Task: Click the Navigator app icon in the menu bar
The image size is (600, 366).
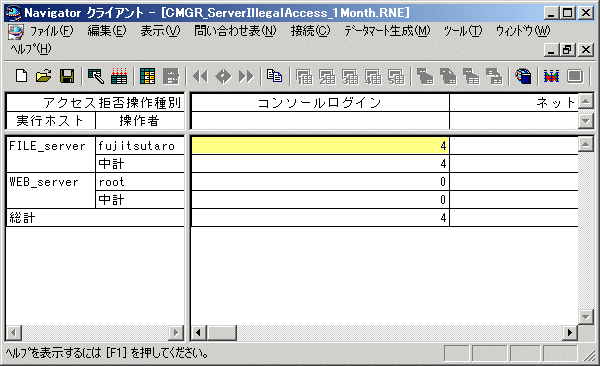Action: tap(16, 32)
